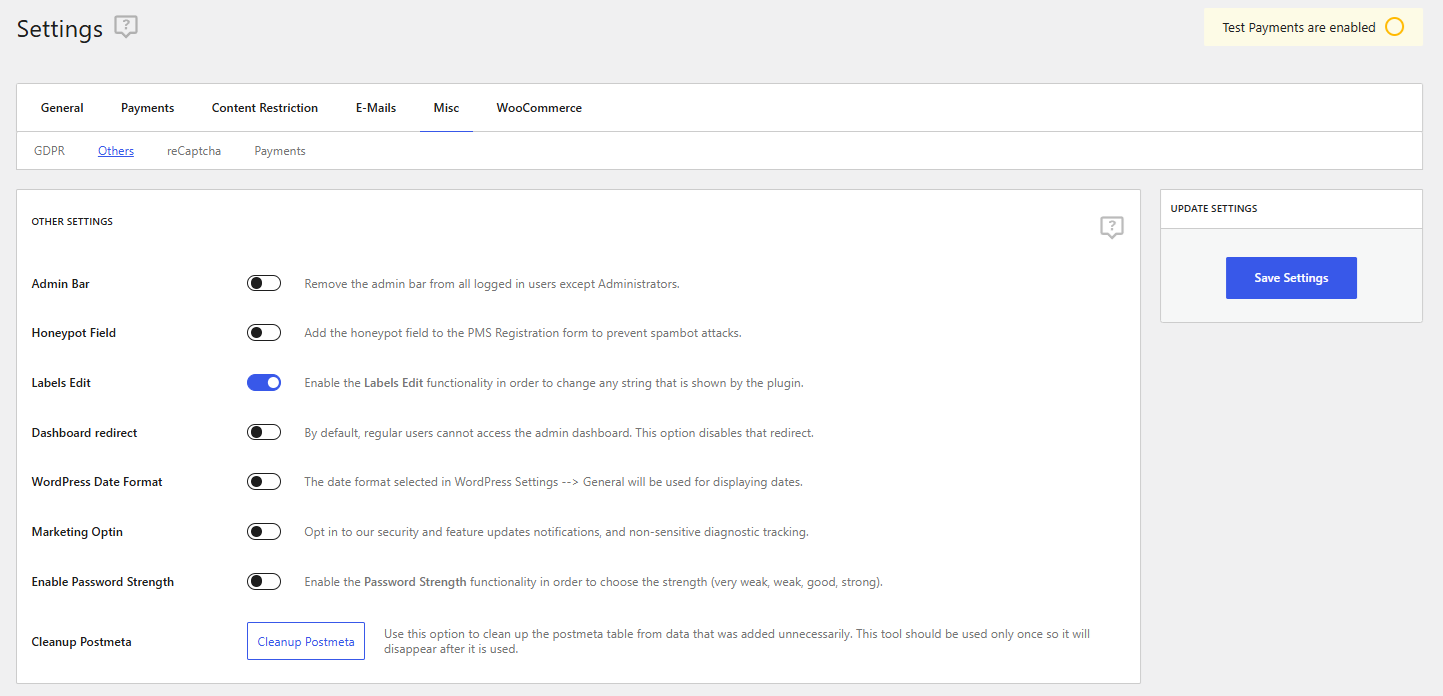Toggle Enable Password Strength on
This screenshot has height=696, width=1443.
[x=264, y=582]
